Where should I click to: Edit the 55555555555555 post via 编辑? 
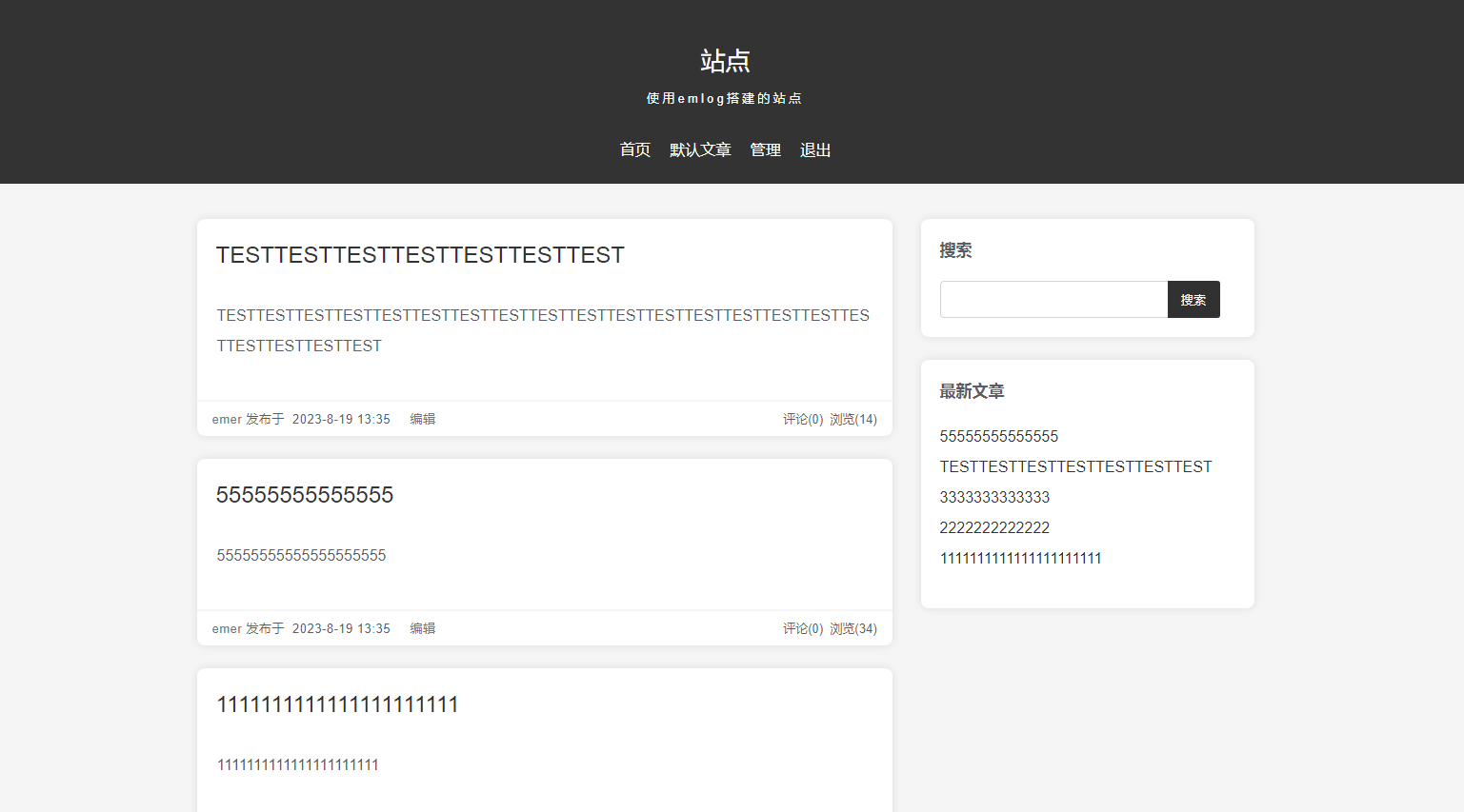click(423, 628)
